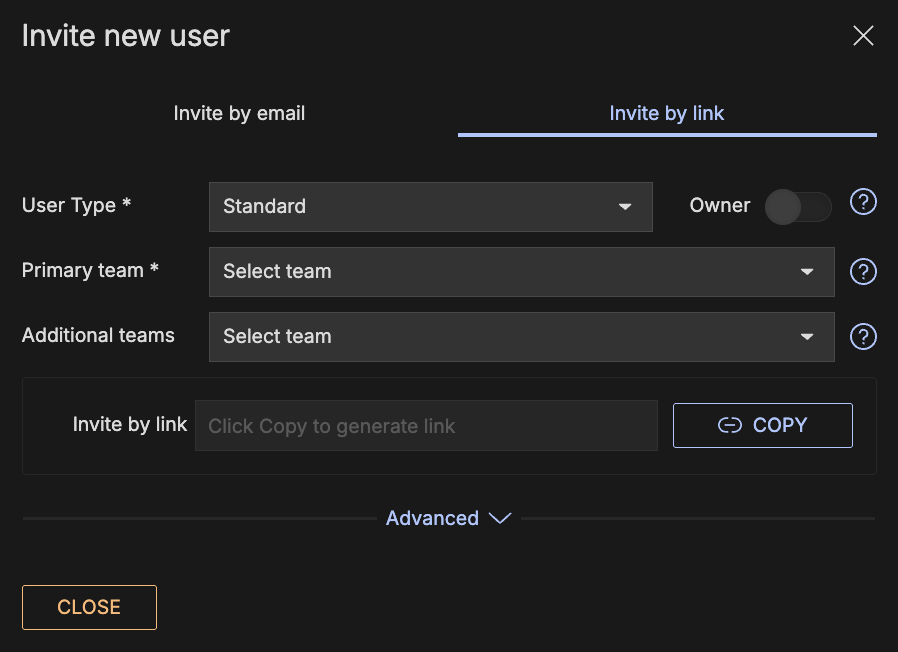The width and height of the screenshot is (898, 652).
Task: Enable the Owner toggle switch
Action: tap(798, 207)
